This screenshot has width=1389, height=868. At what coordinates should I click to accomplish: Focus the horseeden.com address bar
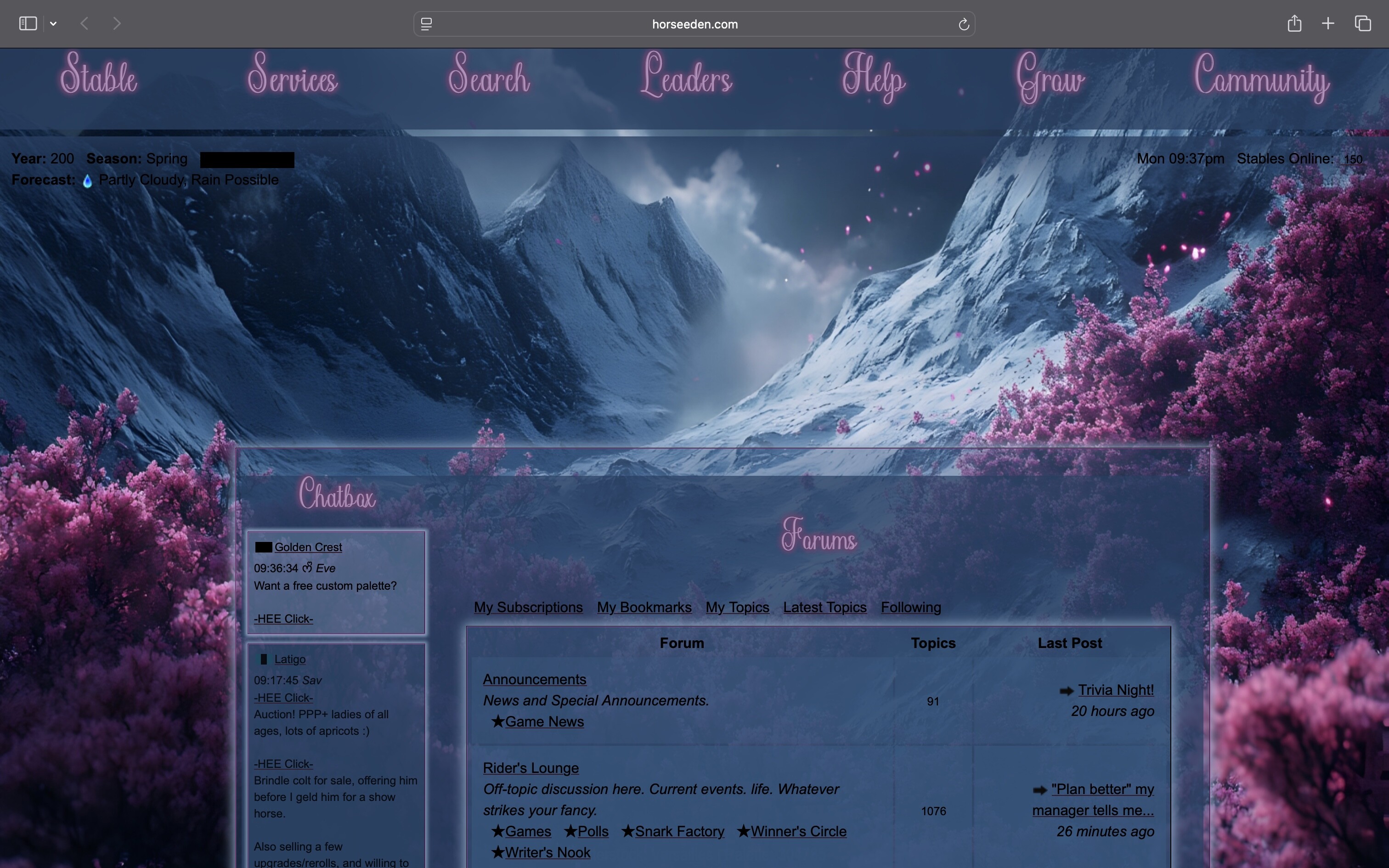[x=694, y=24]
